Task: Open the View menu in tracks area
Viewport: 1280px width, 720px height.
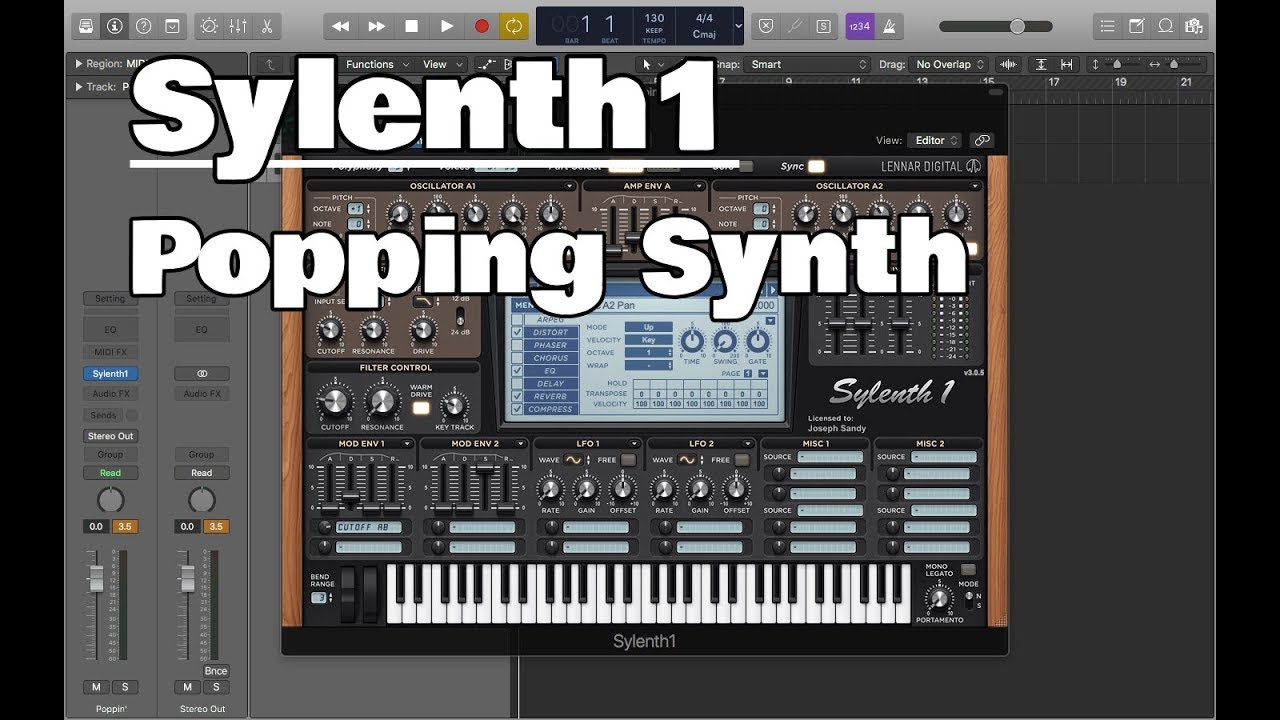Action: (441, 64)
